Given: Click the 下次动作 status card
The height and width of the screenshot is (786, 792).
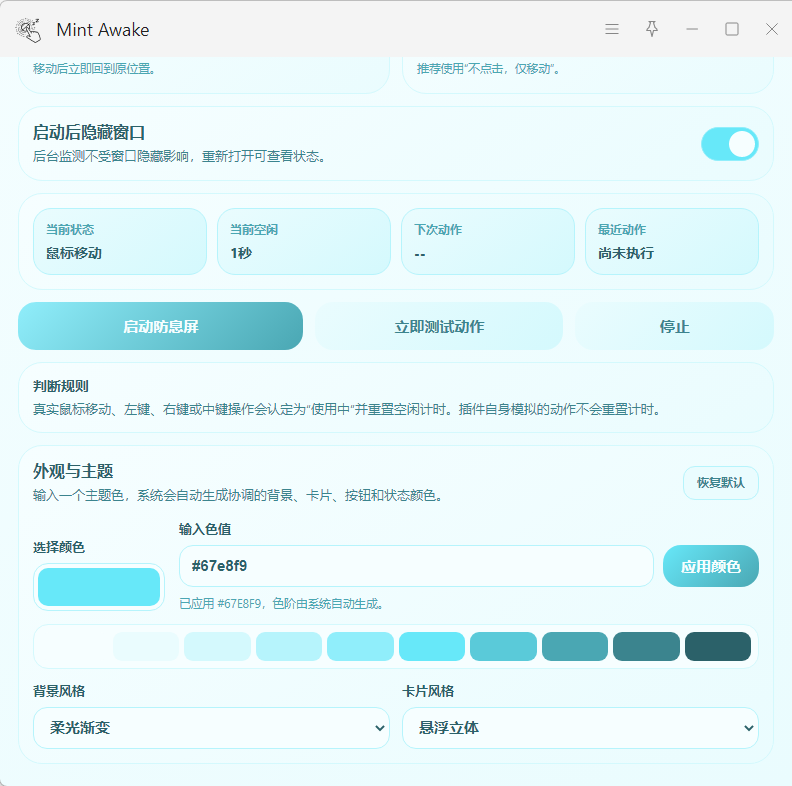Looking at the screenshot, I should [488, 241].
